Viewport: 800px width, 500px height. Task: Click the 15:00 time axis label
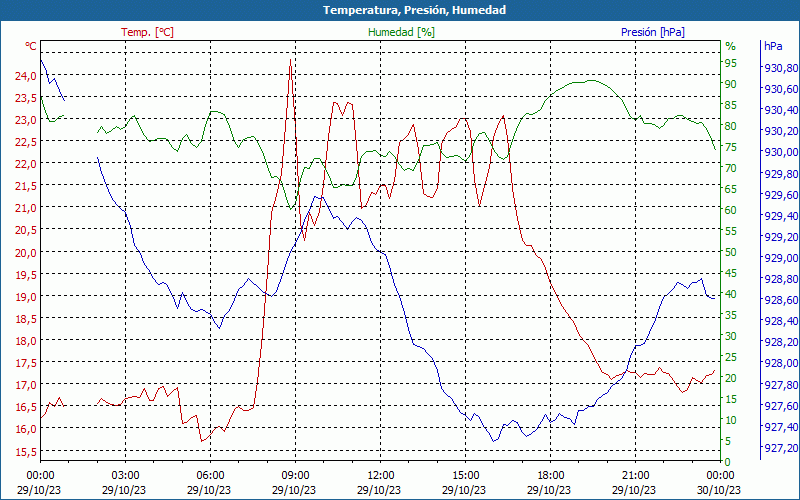tap(465, 475)
